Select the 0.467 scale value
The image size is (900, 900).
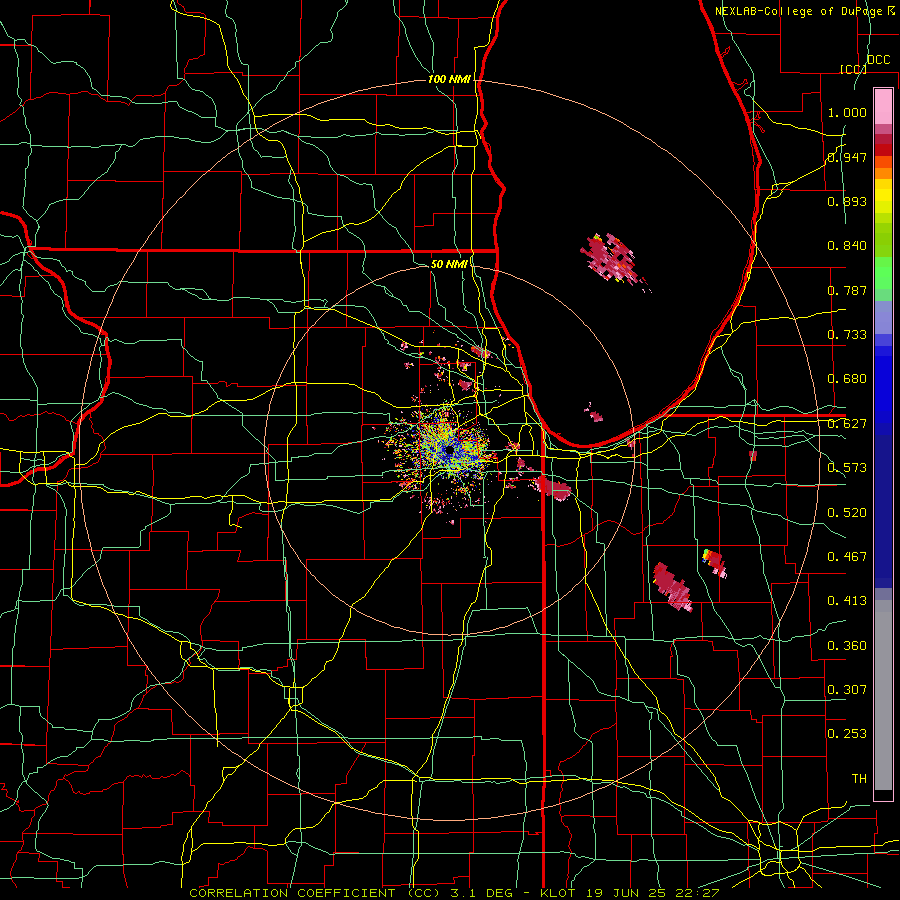pyautogui.click(x=847, y=557)
